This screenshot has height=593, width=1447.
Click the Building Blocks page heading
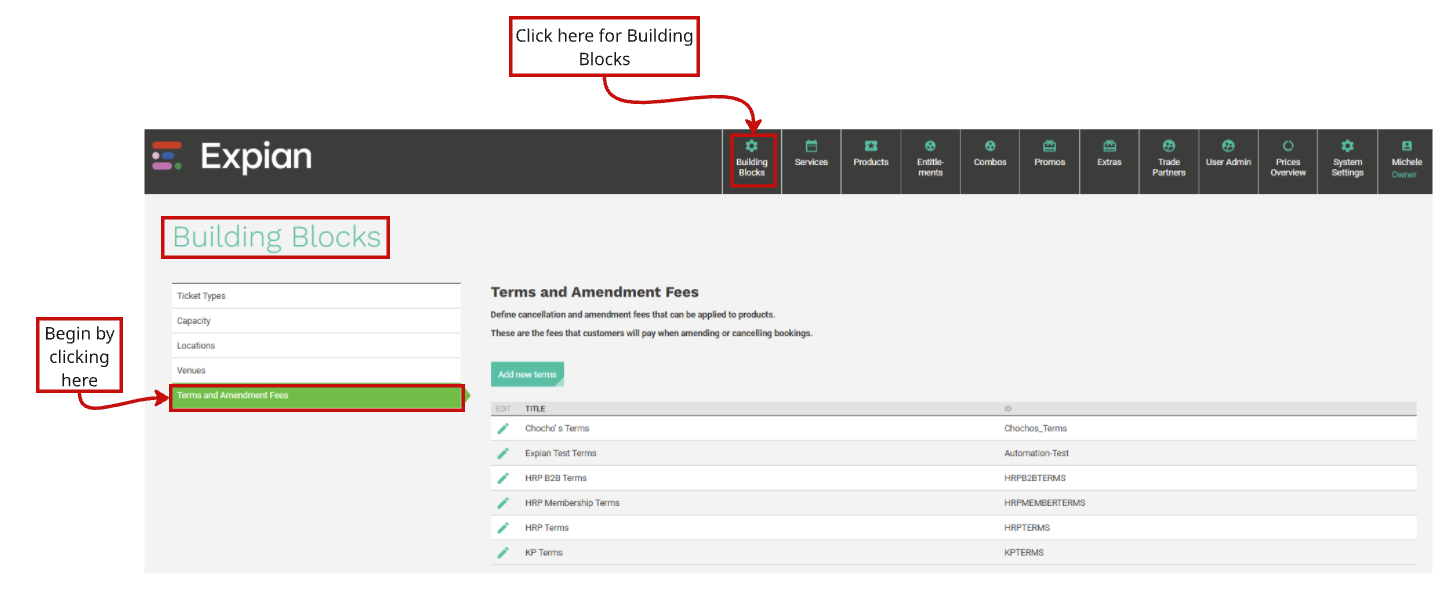pyautogui.click(x=277, y=237)
